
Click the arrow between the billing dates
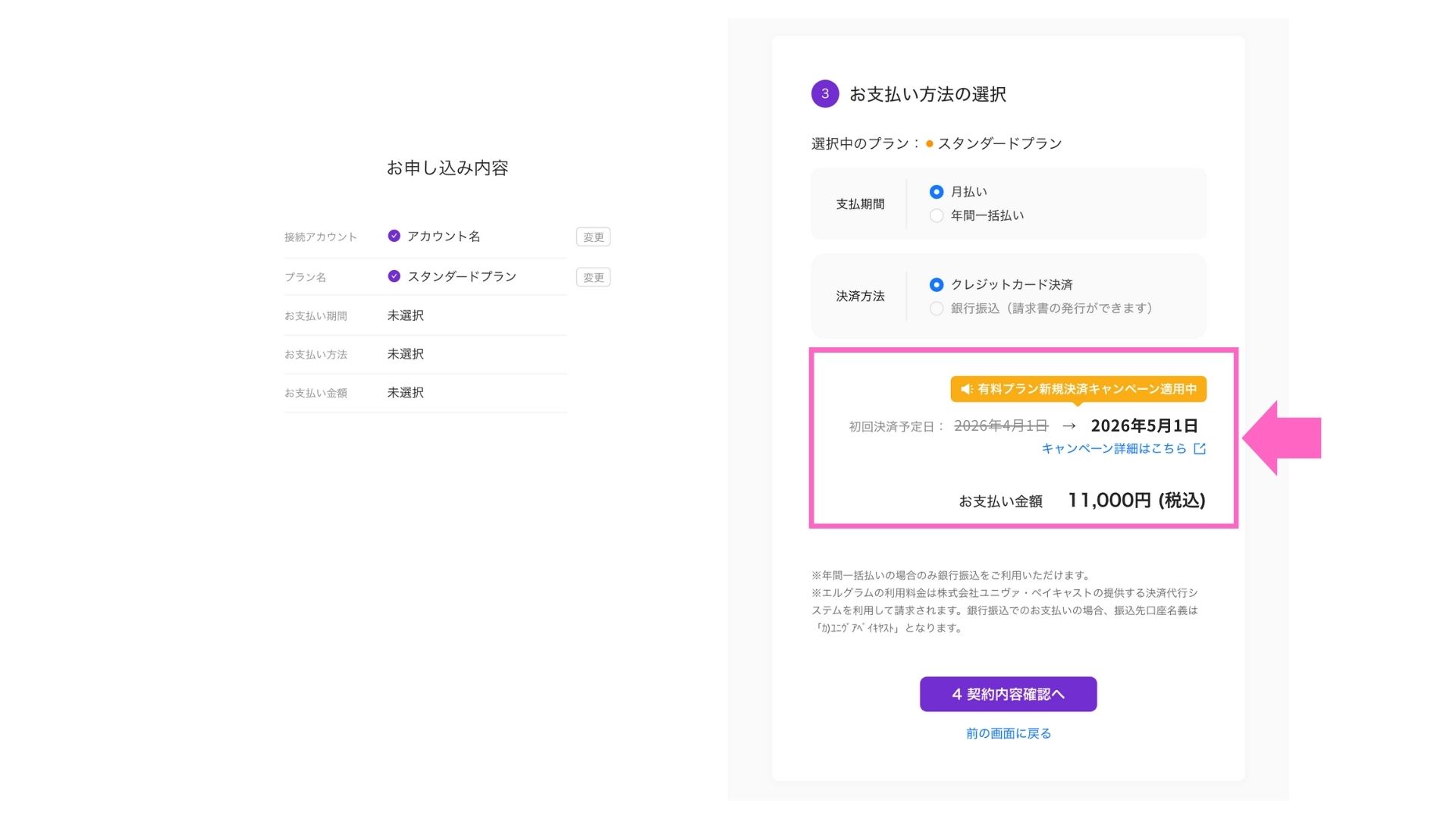[1069, 426]
